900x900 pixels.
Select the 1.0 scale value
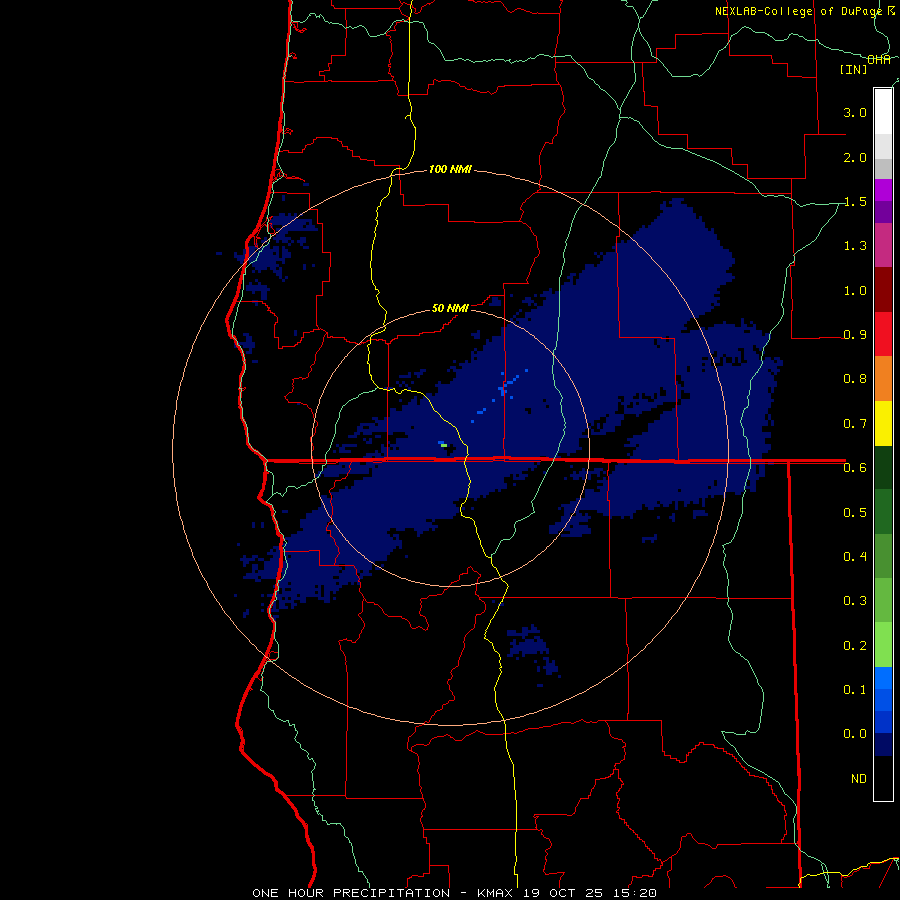tap(855, 290)
